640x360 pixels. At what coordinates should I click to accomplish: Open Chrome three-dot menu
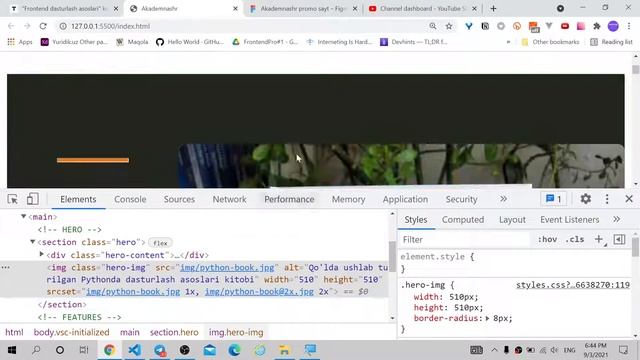(629, 26)
